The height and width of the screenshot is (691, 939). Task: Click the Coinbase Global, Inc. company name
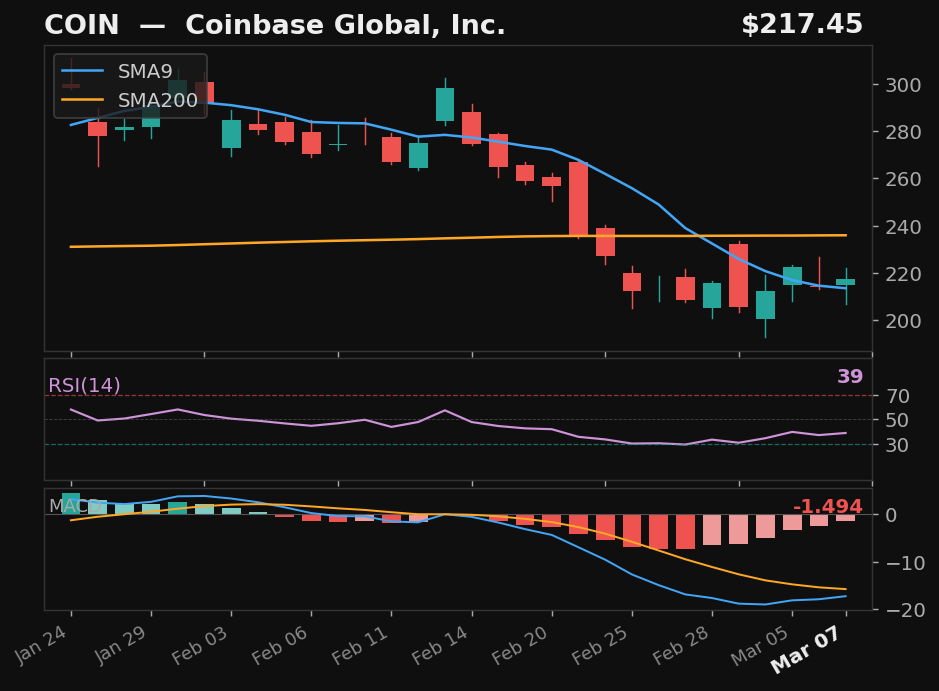tap(346, 25)
